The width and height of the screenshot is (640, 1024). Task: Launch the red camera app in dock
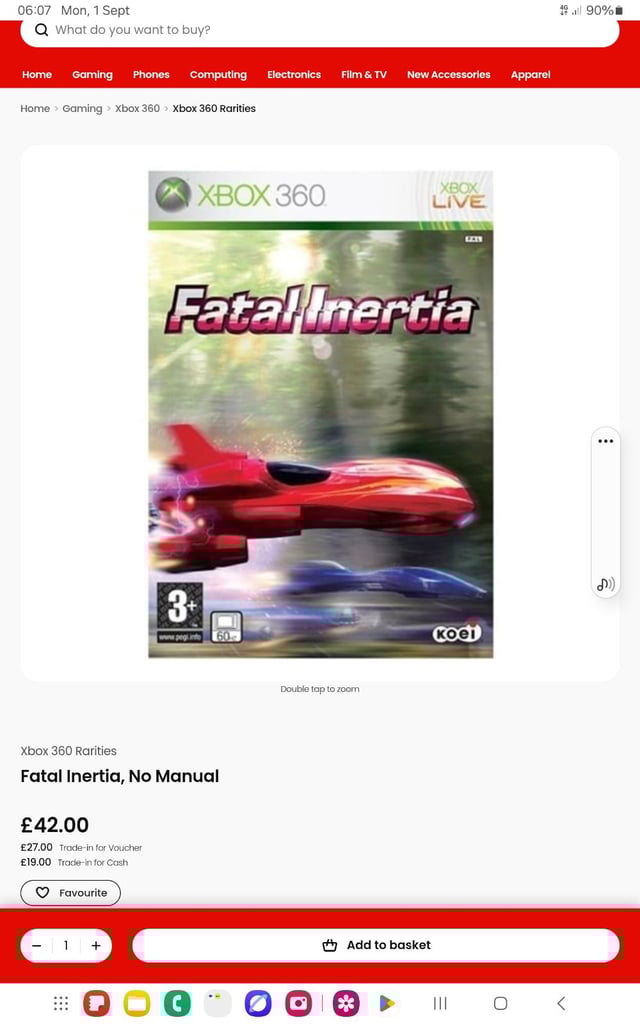point(298,1003)
